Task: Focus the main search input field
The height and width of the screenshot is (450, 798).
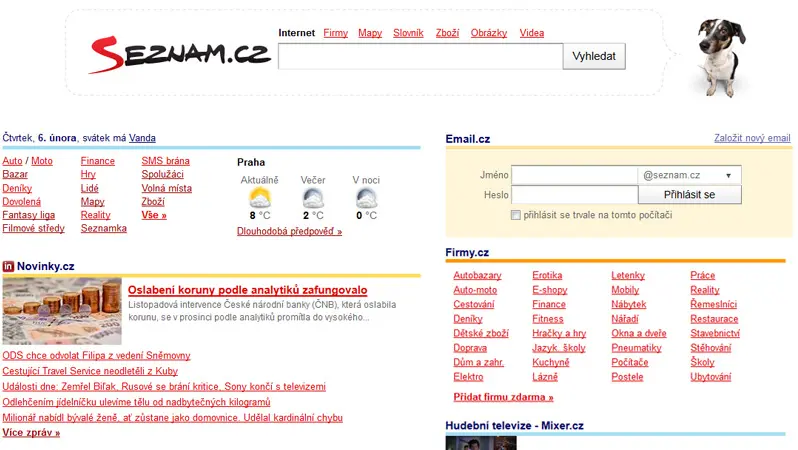Action: point(420,57)
